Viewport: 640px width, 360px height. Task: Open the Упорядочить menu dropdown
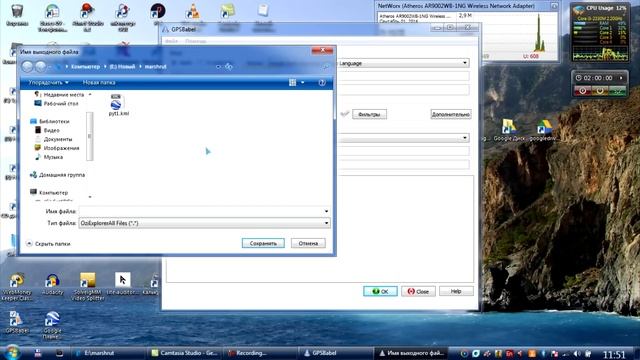[x=48, y=82]
